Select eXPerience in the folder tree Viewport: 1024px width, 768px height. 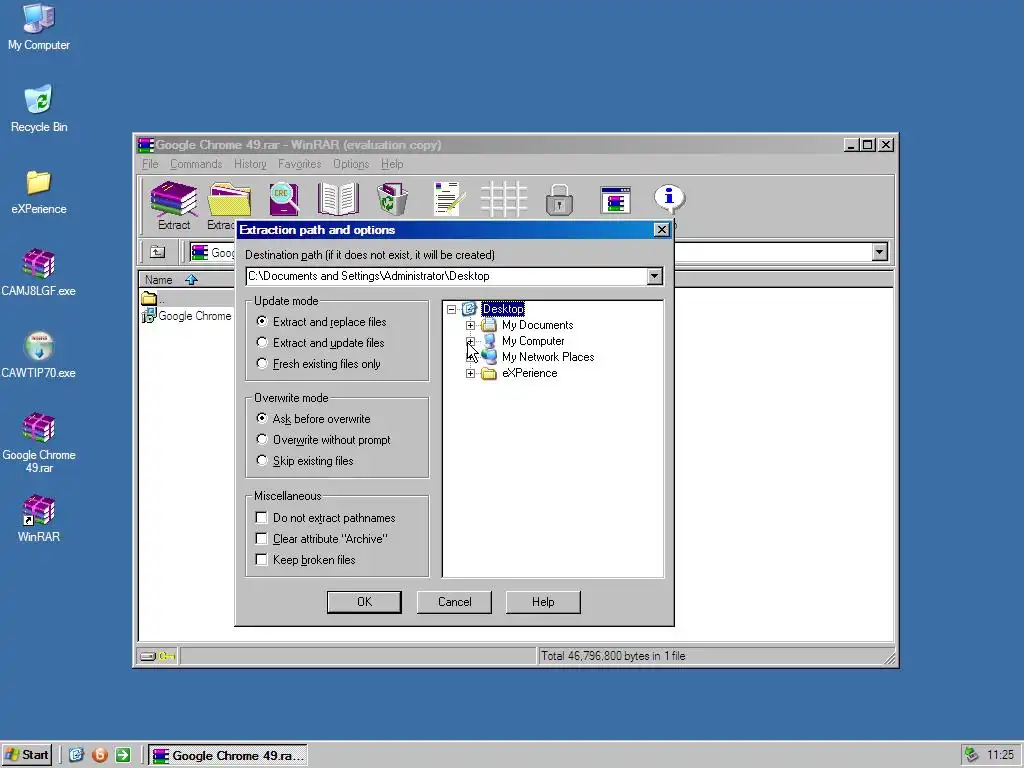point(530,374)
